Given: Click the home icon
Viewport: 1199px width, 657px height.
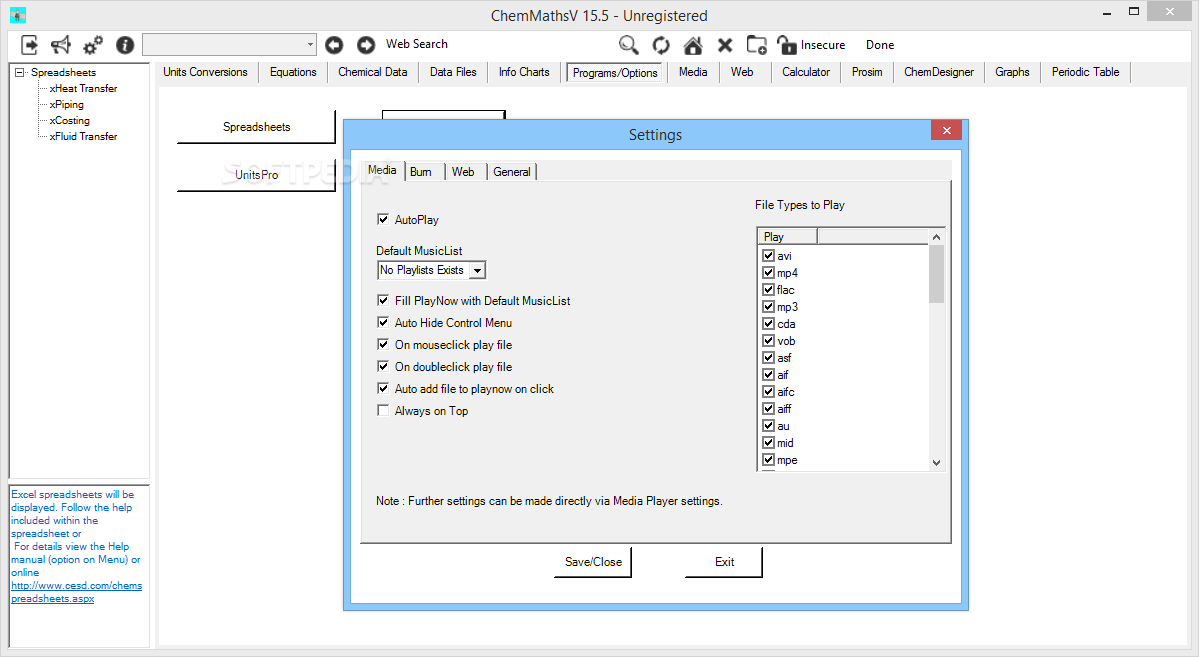Looking at the screenshot, I should [693, 45].
